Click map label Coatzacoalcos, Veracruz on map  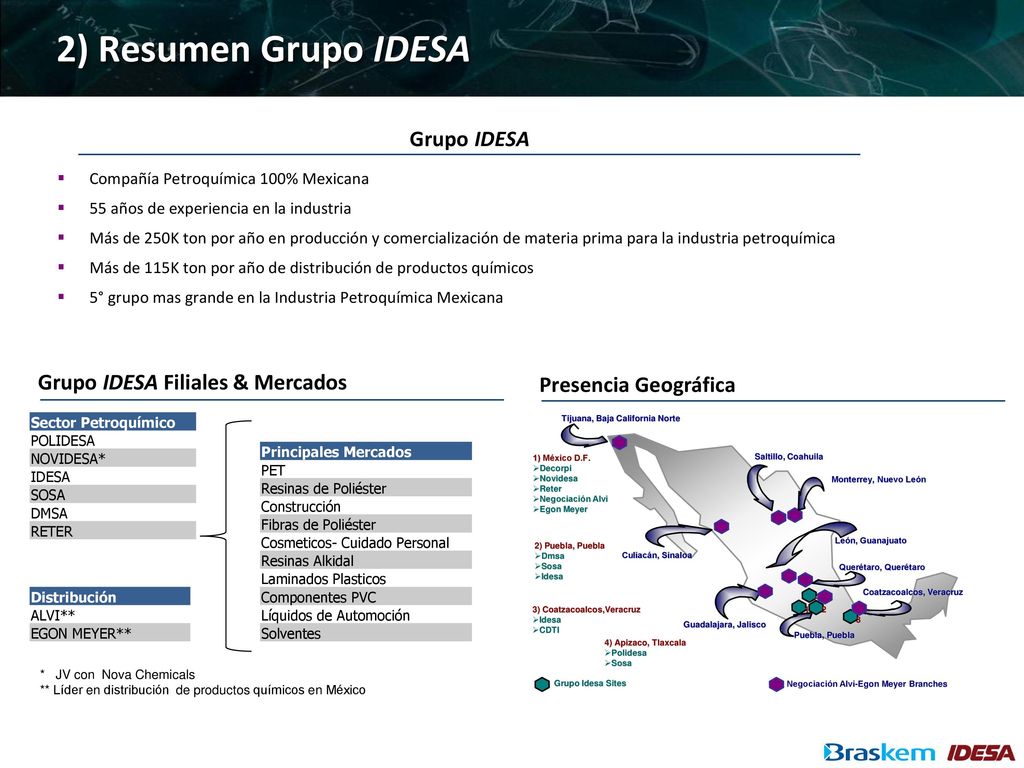pyautogui.click(x=912, y=592)
